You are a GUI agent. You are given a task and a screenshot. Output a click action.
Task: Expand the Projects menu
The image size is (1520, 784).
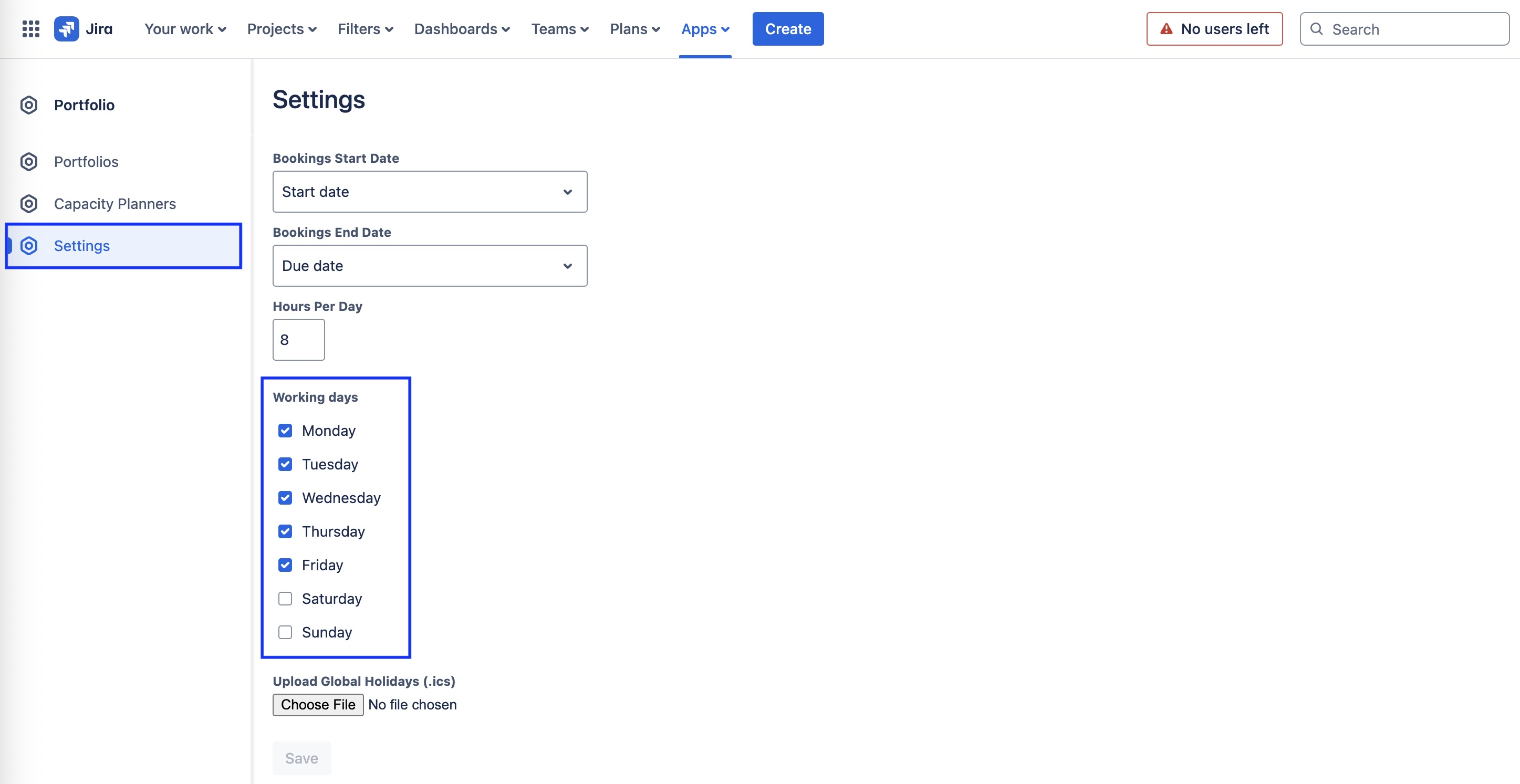(282, 29)
